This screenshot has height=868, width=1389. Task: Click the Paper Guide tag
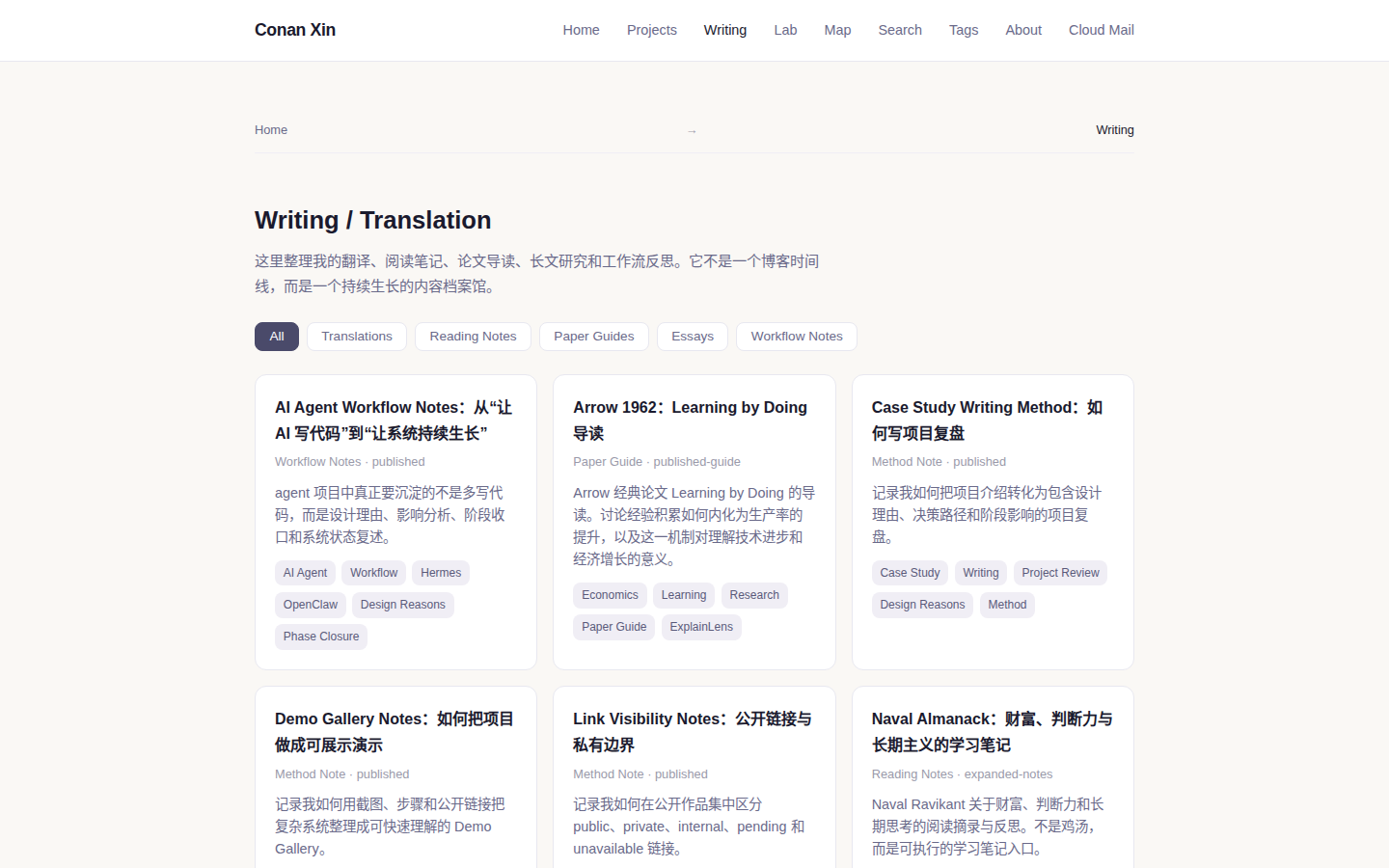coord(613,627)
